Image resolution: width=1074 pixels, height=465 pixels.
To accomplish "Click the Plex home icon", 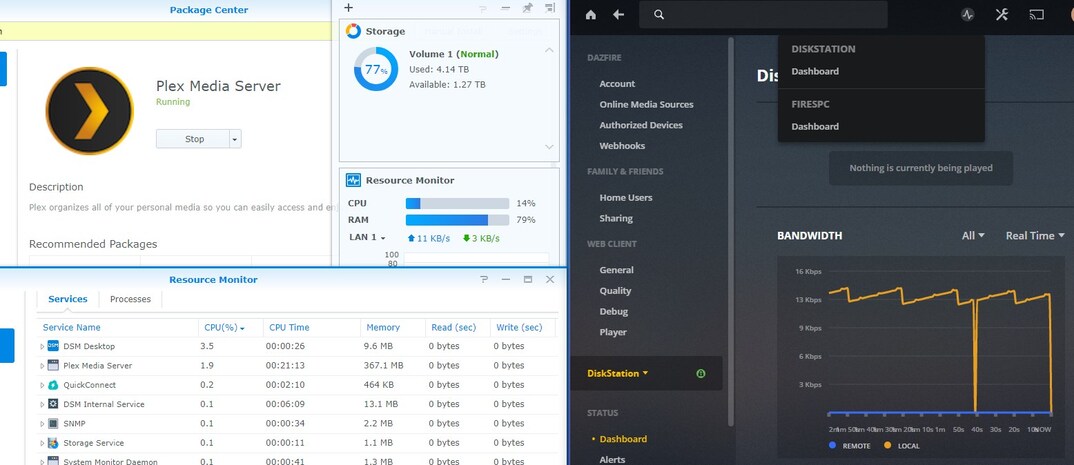I will (x=590, y=14).
